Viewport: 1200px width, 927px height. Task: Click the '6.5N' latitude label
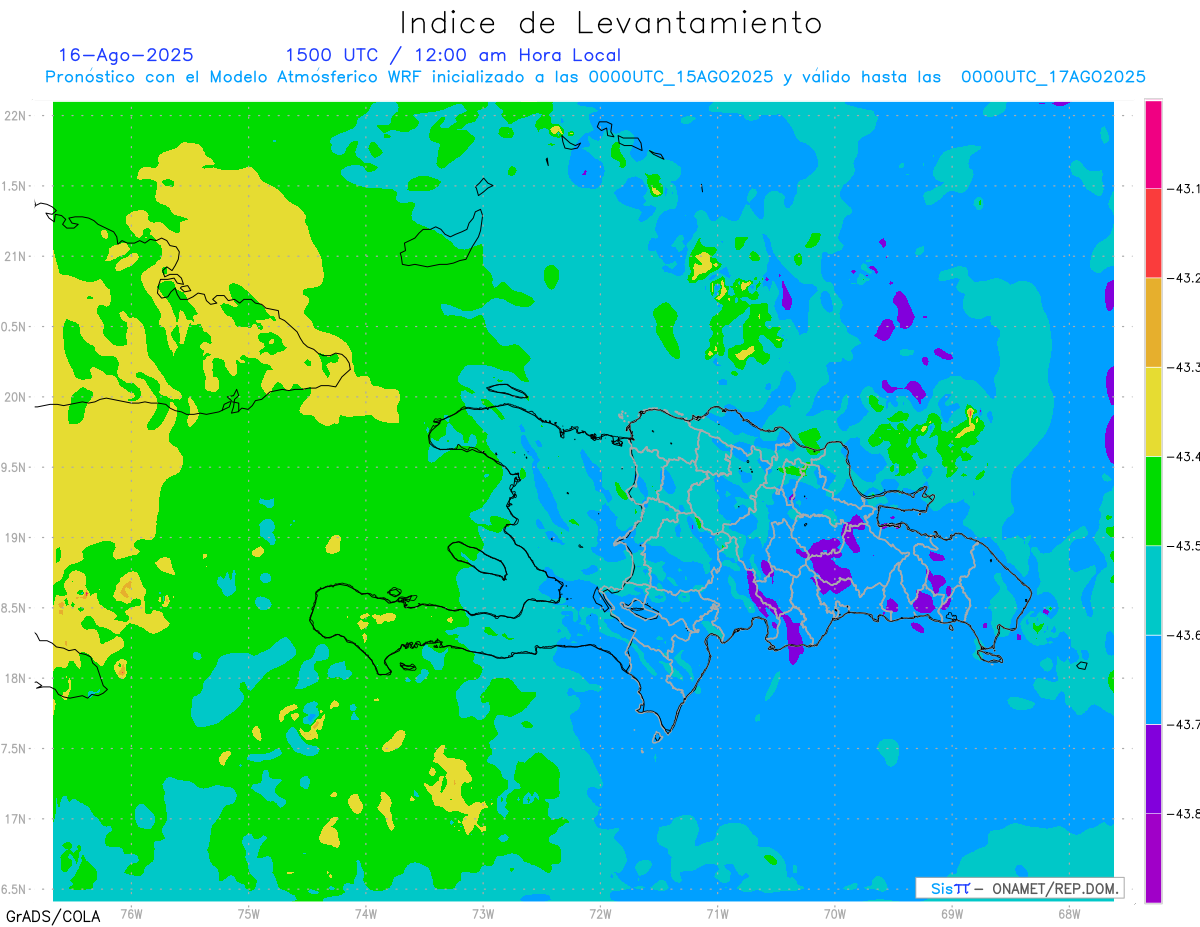tap(14, 889)
